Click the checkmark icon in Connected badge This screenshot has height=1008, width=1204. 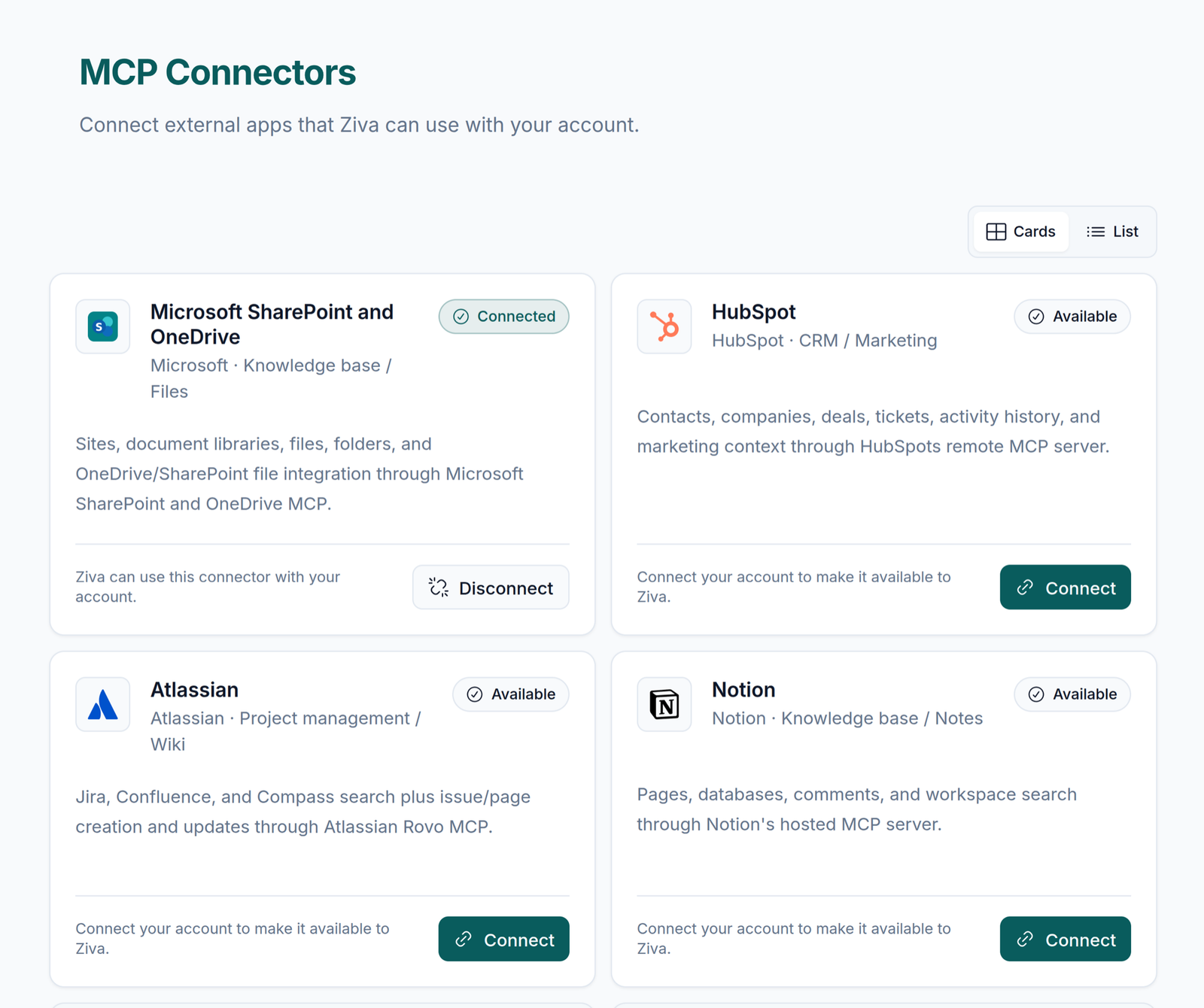(x=461, y=317)
